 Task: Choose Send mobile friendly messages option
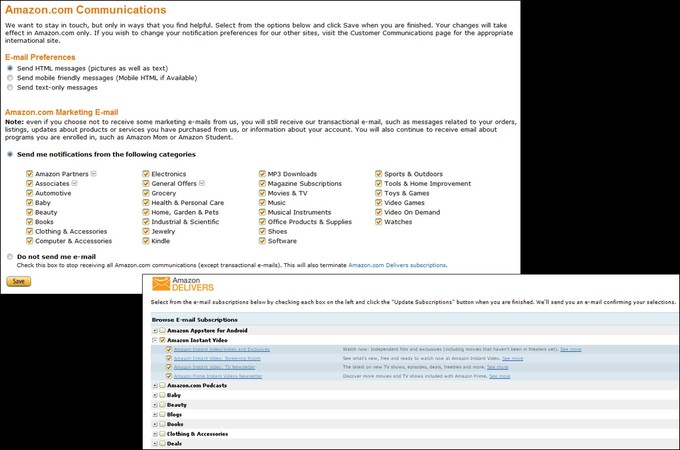click(x=10, y=78)
